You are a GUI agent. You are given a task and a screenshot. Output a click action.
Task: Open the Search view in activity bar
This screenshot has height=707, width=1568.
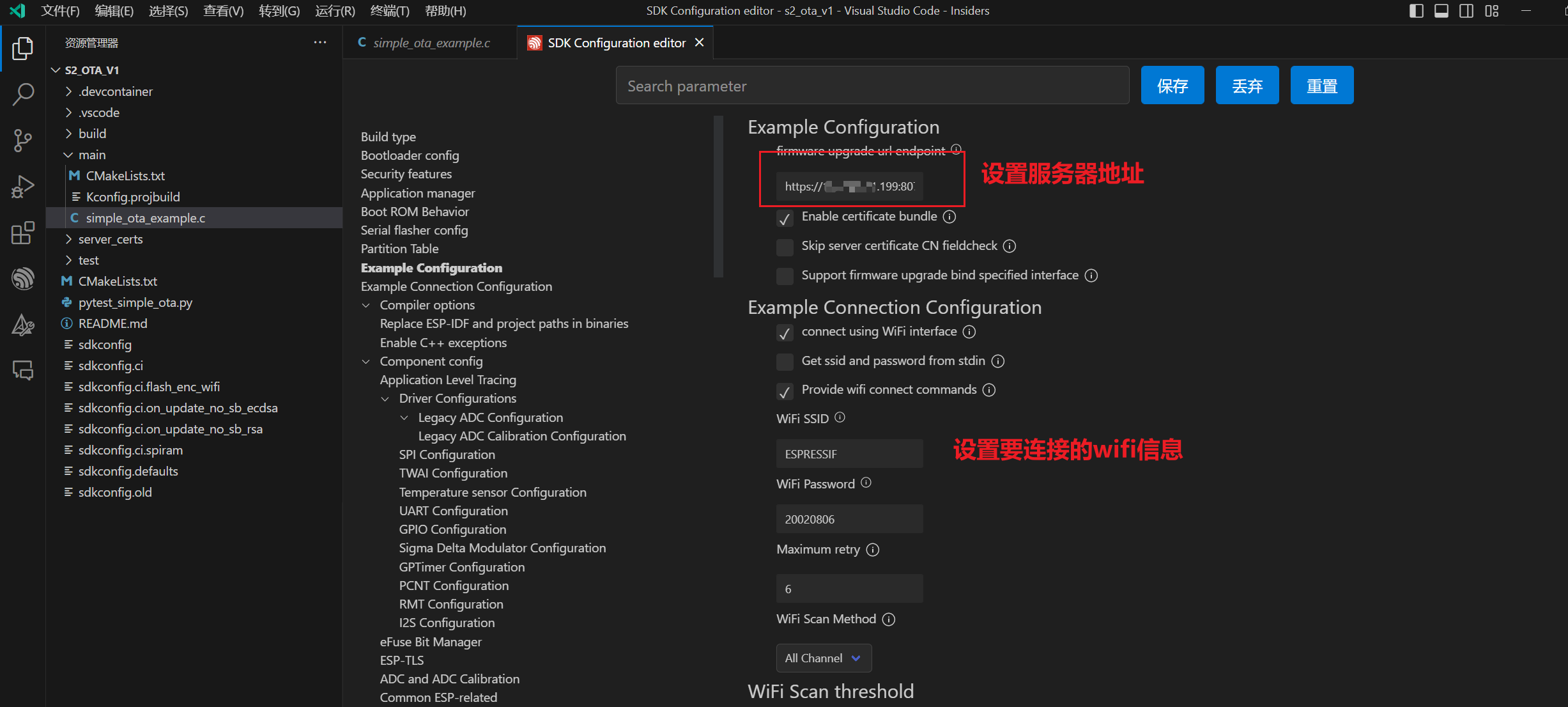[23, 95]
